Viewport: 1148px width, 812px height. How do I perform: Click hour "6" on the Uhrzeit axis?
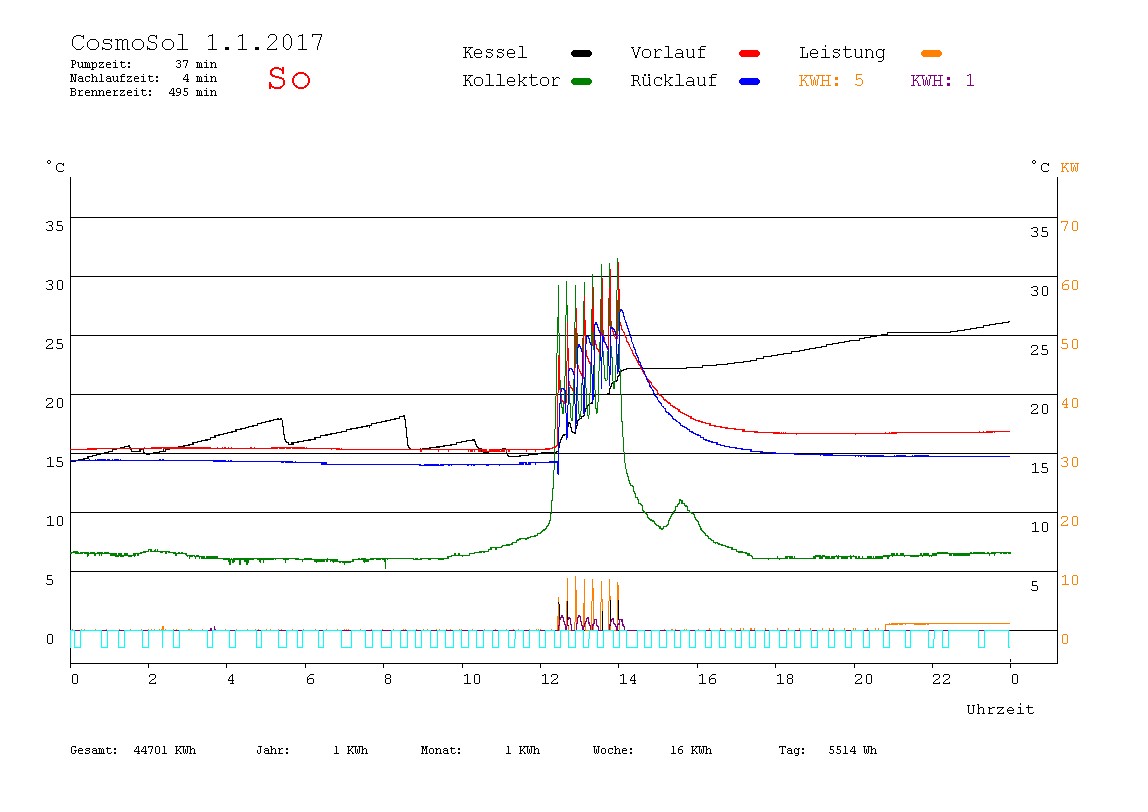point(310,679)
